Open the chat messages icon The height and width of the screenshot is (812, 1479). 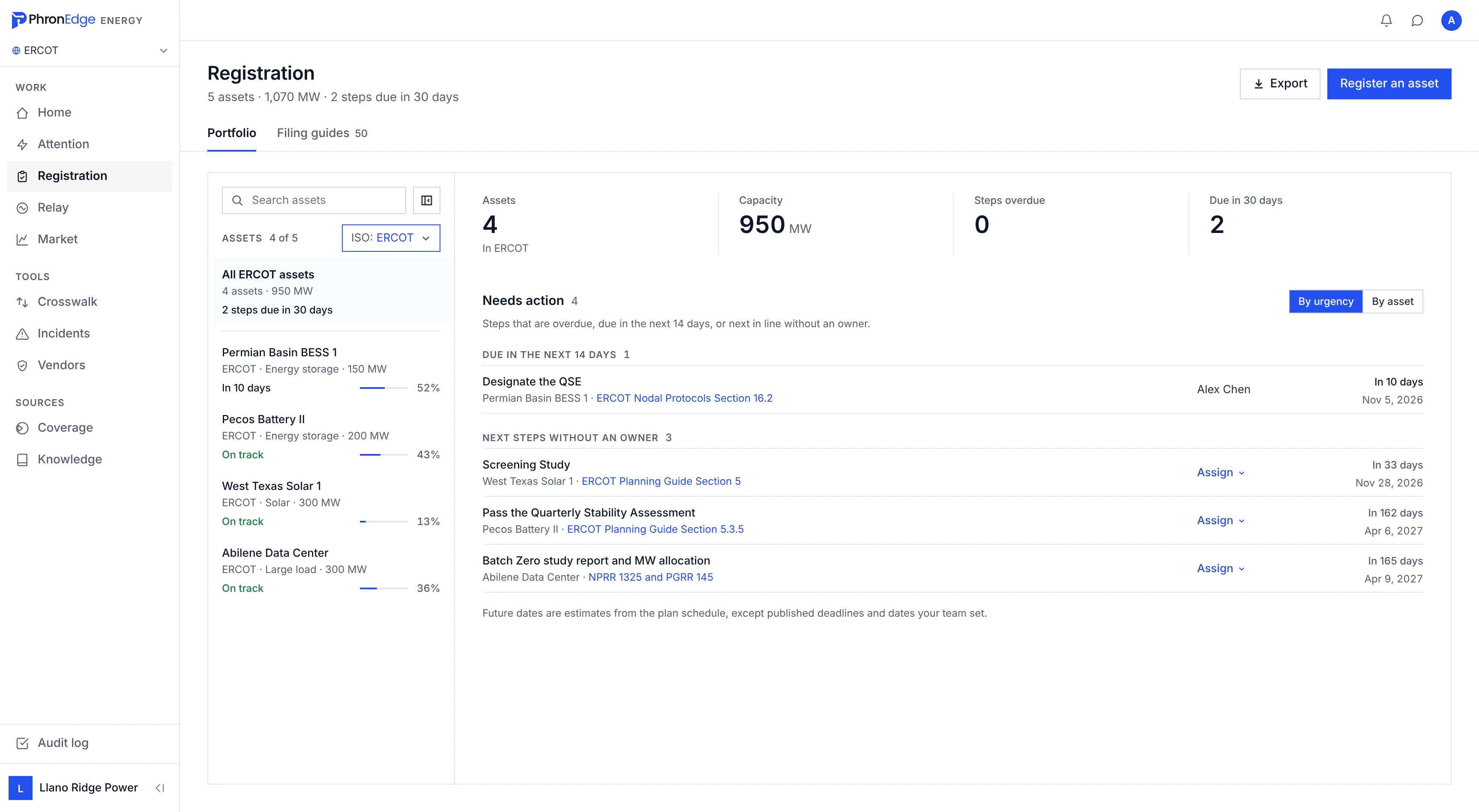click(1417, 21)
